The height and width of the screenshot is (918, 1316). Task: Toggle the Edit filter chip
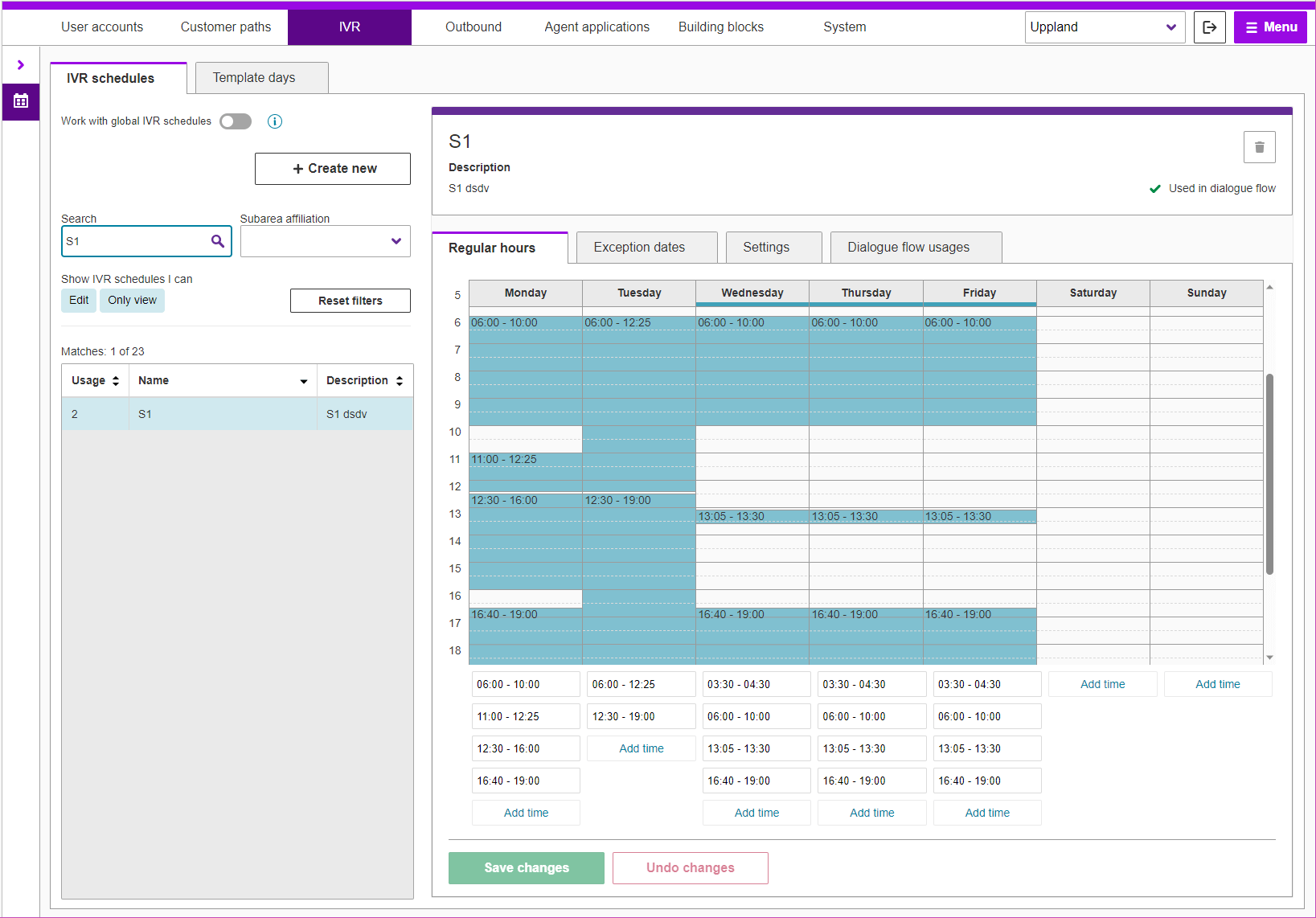click(x=79, y=301)
